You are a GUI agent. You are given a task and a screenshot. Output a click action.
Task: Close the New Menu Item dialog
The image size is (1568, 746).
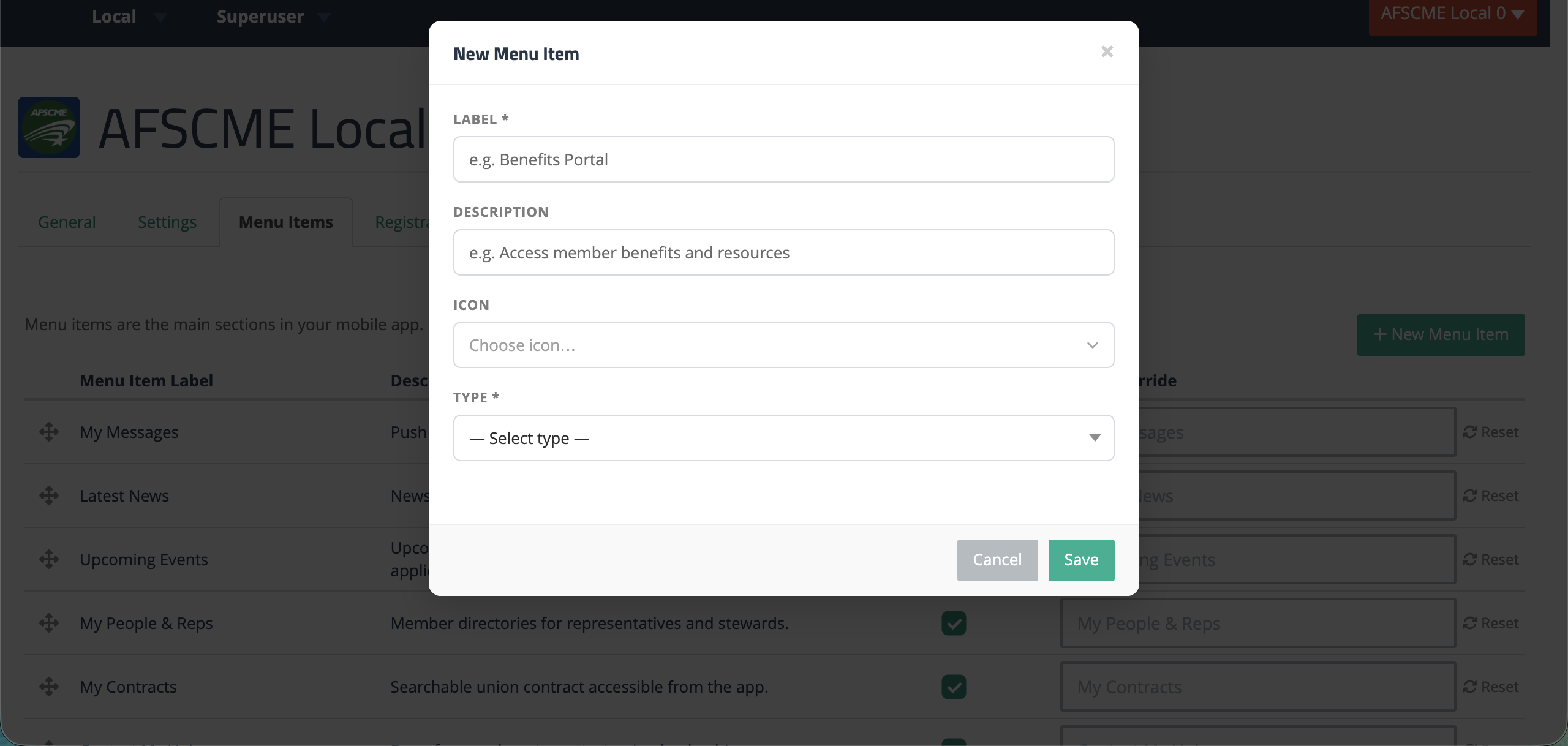pos(1107,51)
